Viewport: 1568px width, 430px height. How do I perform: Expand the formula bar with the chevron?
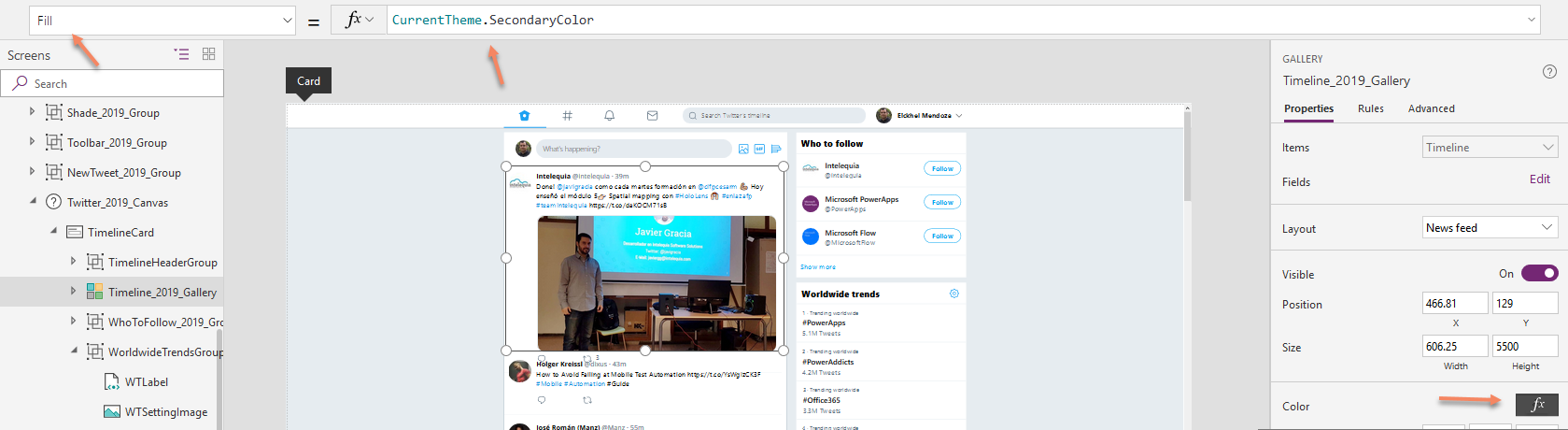click(x=1532, y=20)
